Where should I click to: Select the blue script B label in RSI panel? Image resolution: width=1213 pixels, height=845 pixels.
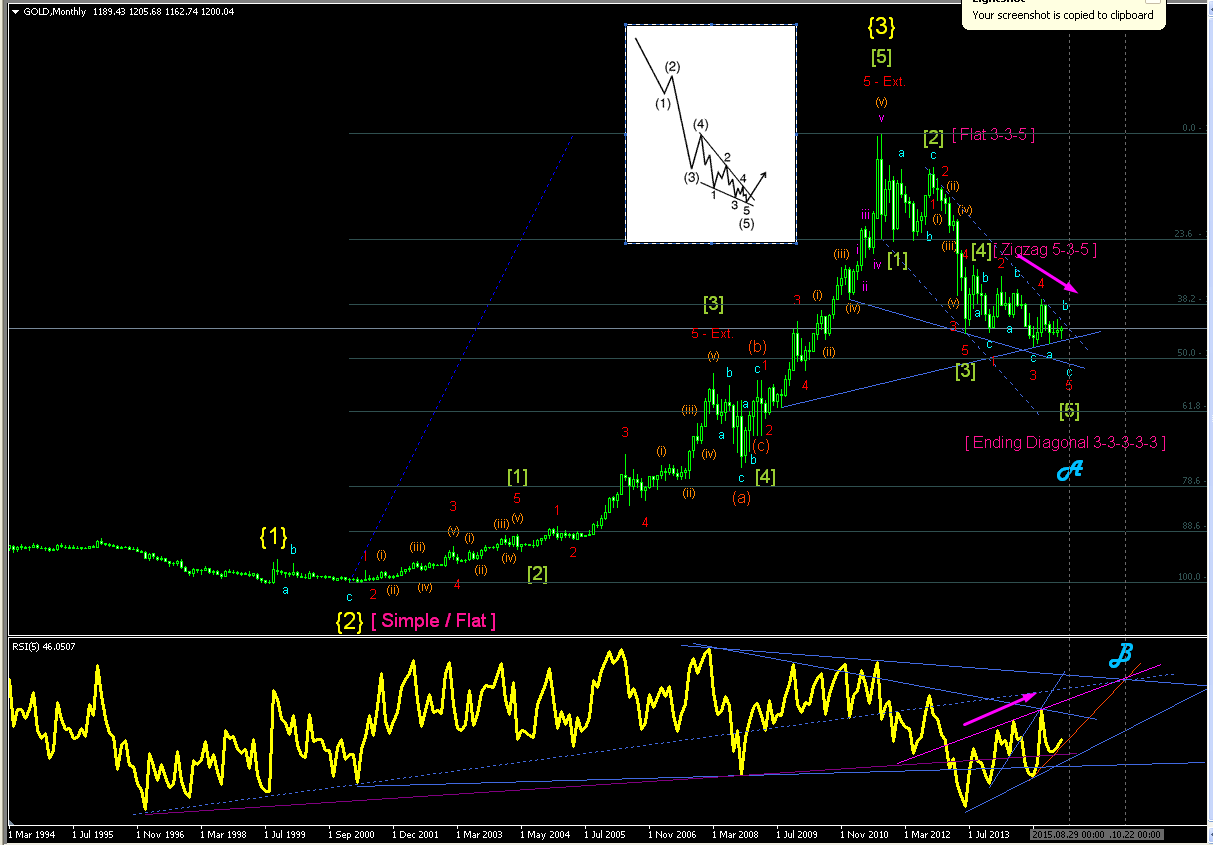pos(1119,655)
